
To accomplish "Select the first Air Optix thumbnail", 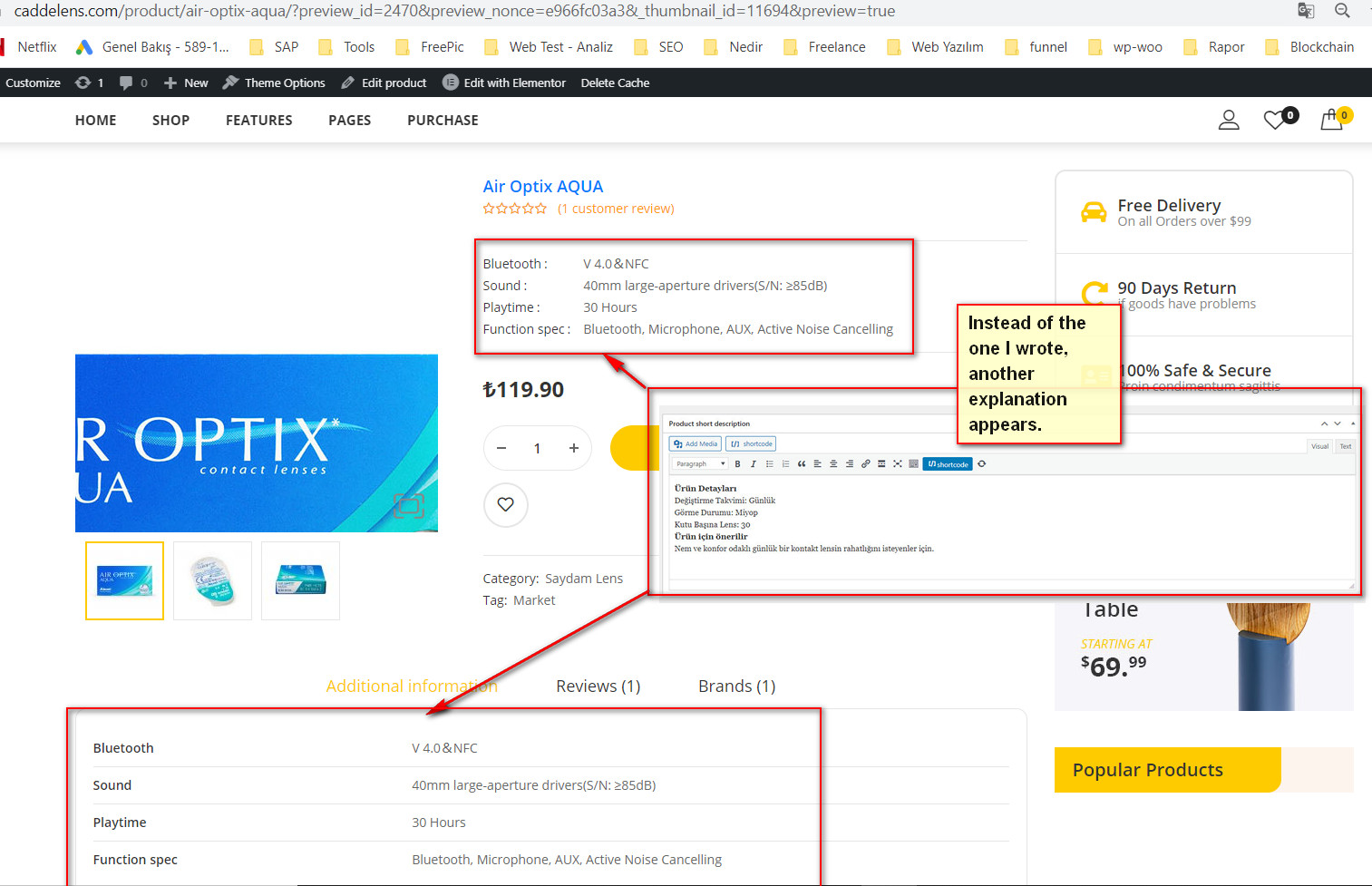I will click(124, 580).
